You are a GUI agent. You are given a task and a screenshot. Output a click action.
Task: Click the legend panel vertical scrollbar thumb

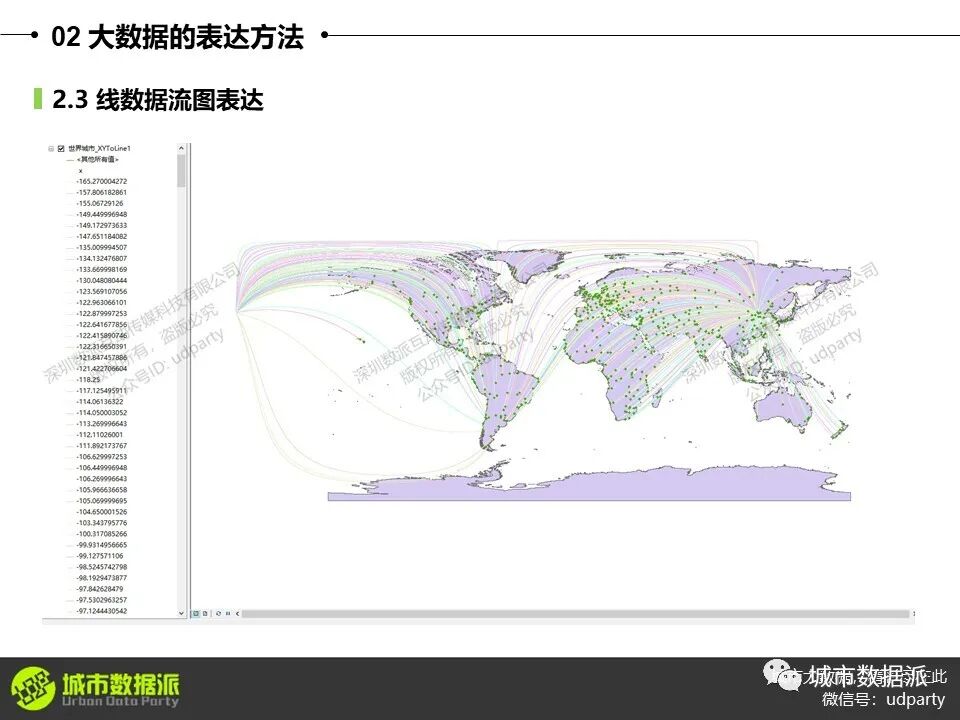pyautogui.click(x=181, y=170)
